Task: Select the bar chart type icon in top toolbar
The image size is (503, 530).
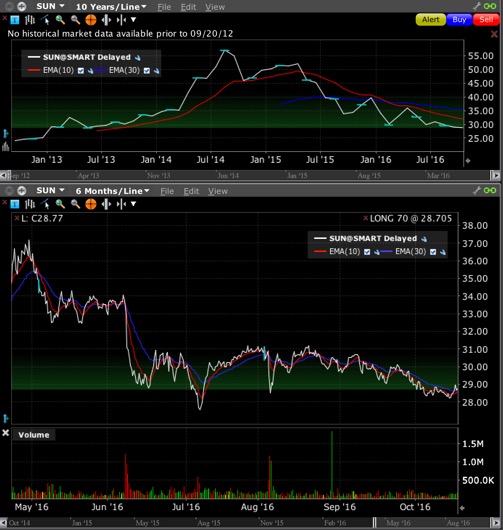Action: [x=29, y=20]
